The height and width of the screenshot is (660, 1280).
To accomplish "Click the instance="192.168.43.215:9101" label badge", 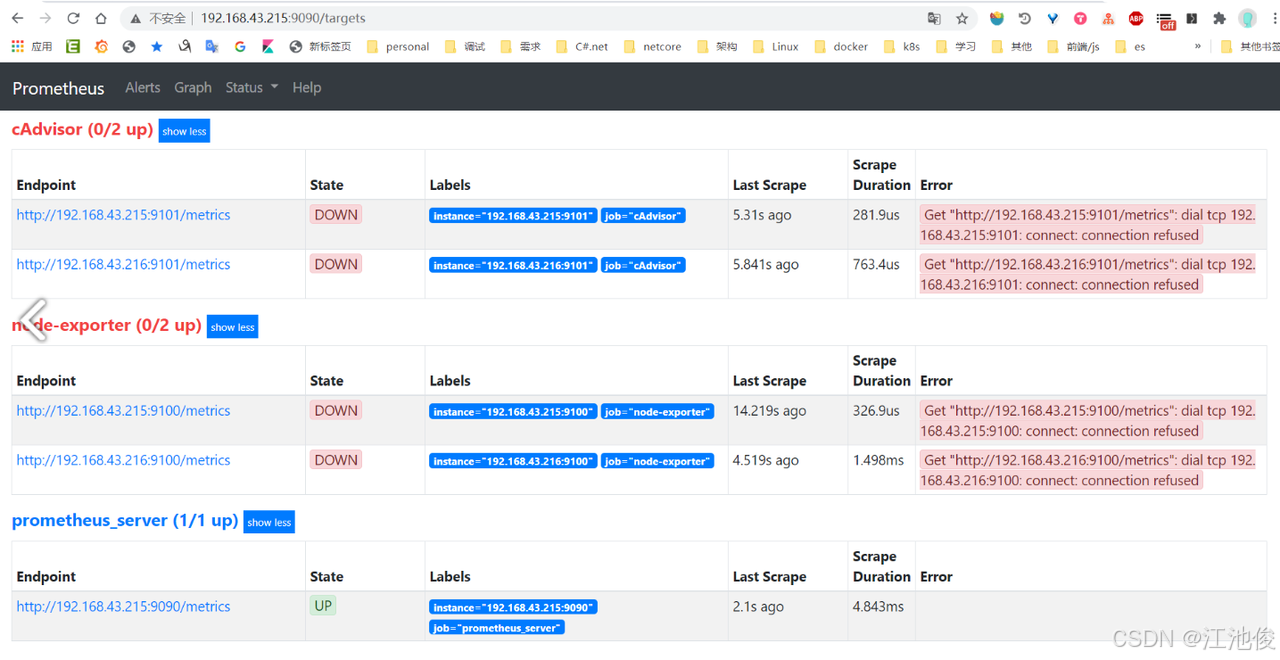I will [513, 216].
